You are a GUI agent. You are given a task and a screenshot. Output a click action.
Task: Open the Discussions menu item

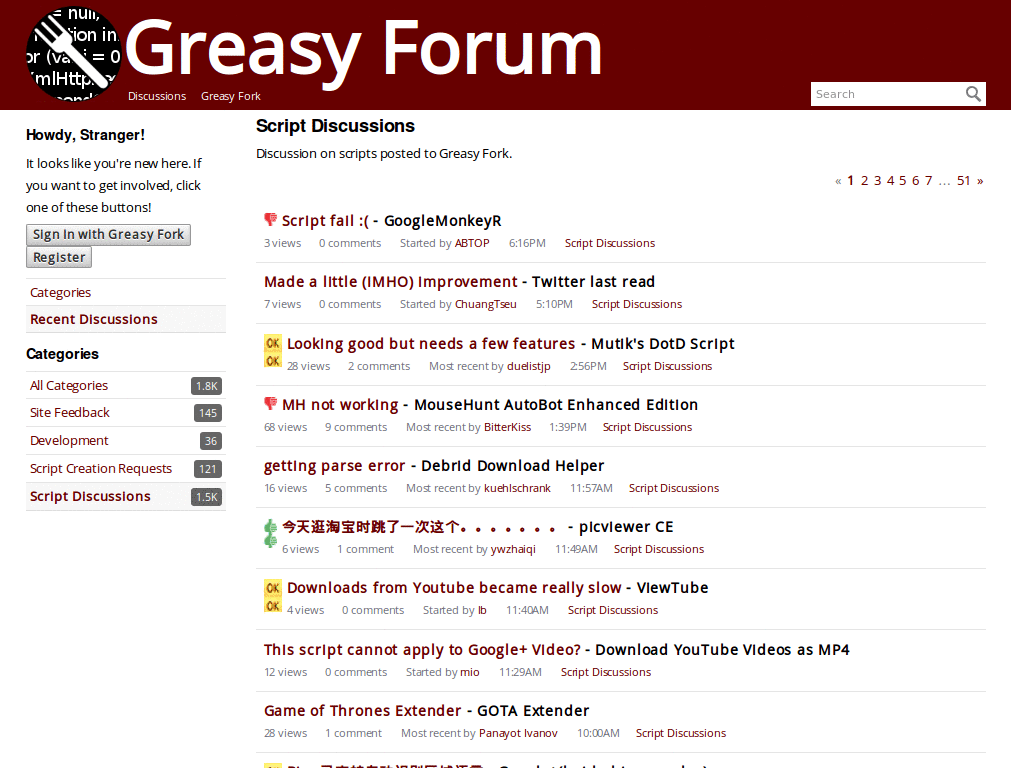156,96
